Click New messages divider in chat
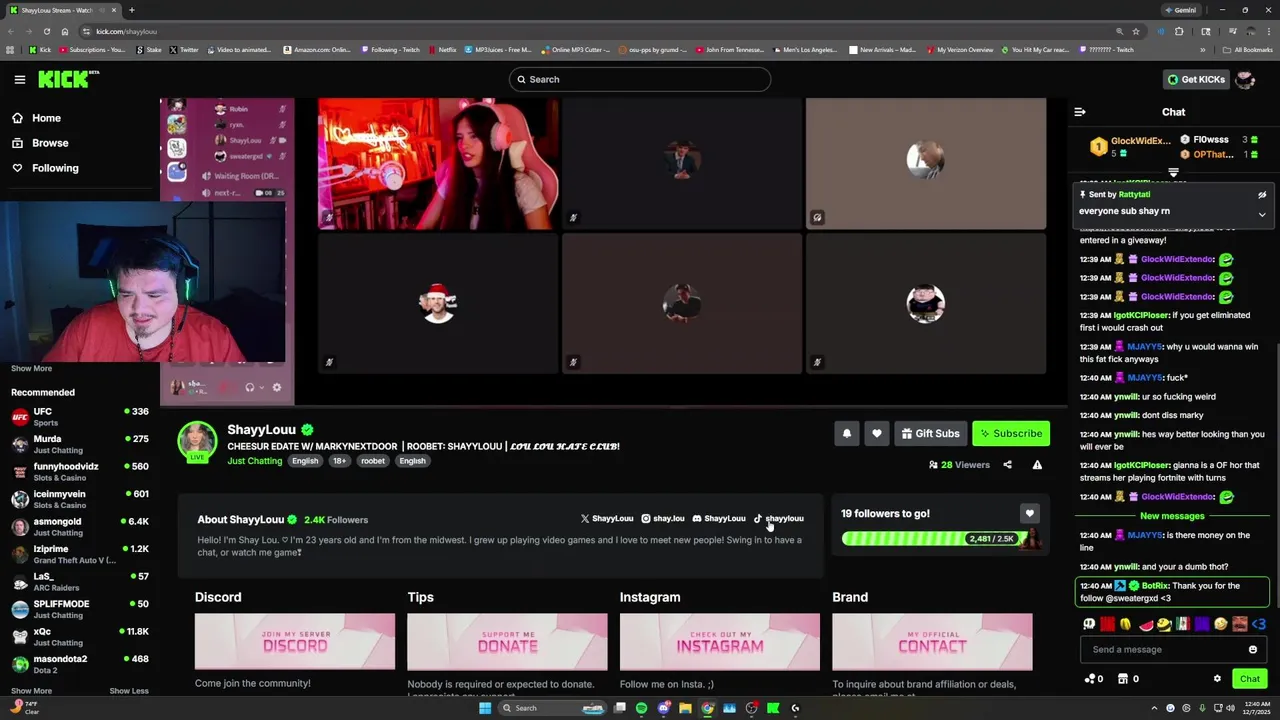The height and width of the screenshot is (720, 1280). (x=1172, y=516)
